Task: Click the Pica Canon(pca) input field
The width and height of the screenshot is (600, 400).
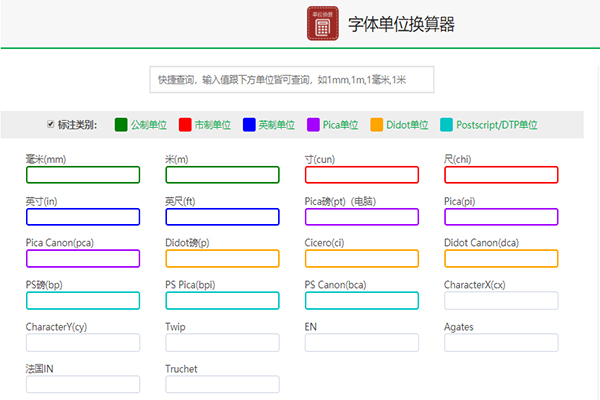Action: [x=83, y=258]
